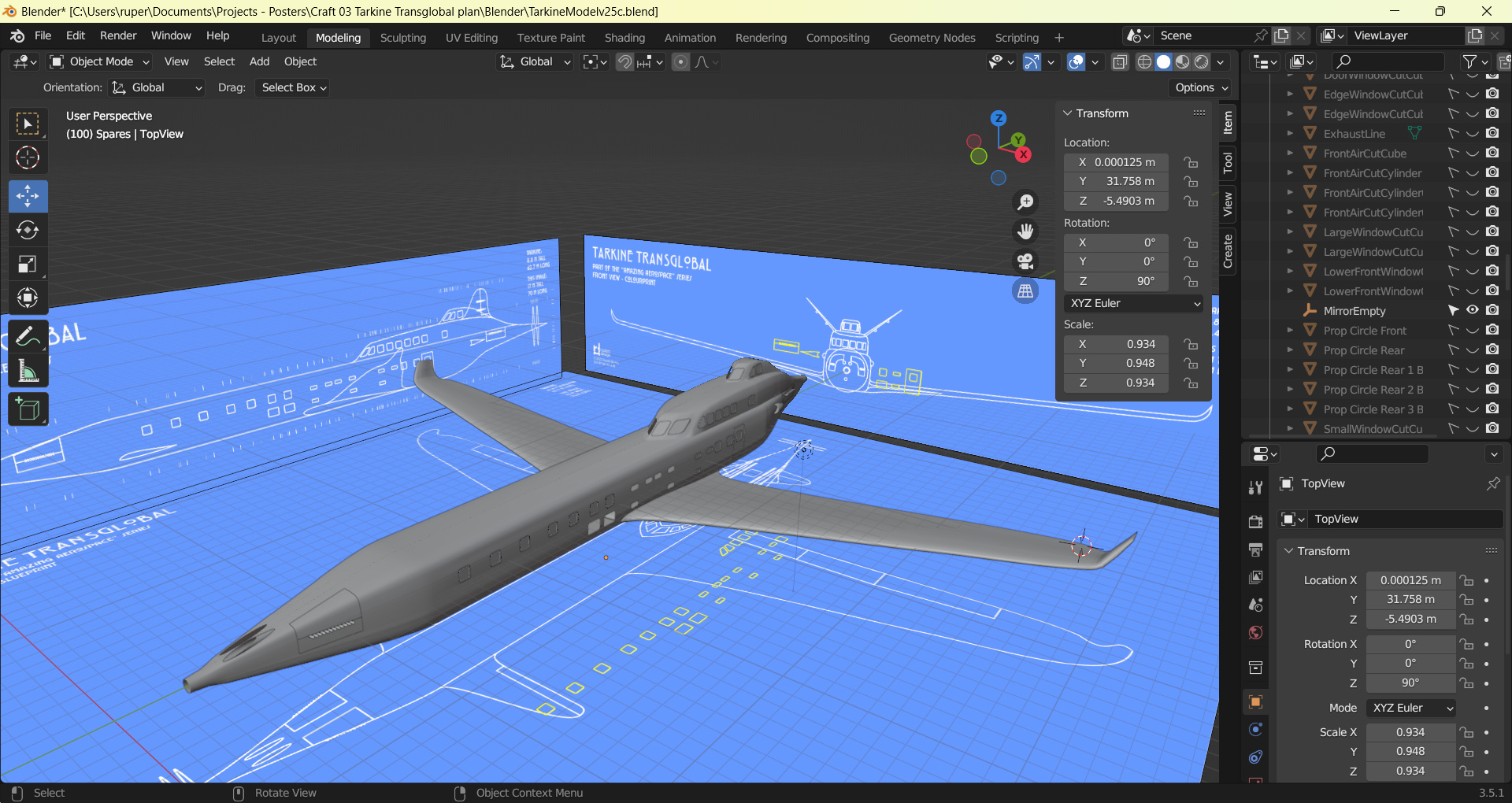Screen dimensions: 1512x803
Task: Toggle render camera for Prop Circle Front
Action: coord(1492,330)
